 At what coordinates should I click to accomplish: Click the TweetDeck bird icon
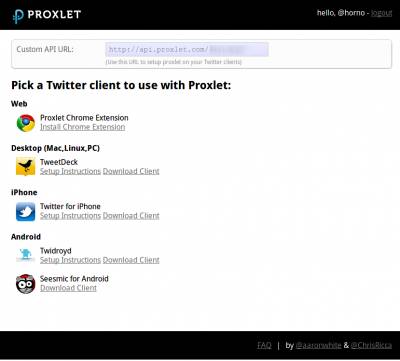(x=26, y=166)
